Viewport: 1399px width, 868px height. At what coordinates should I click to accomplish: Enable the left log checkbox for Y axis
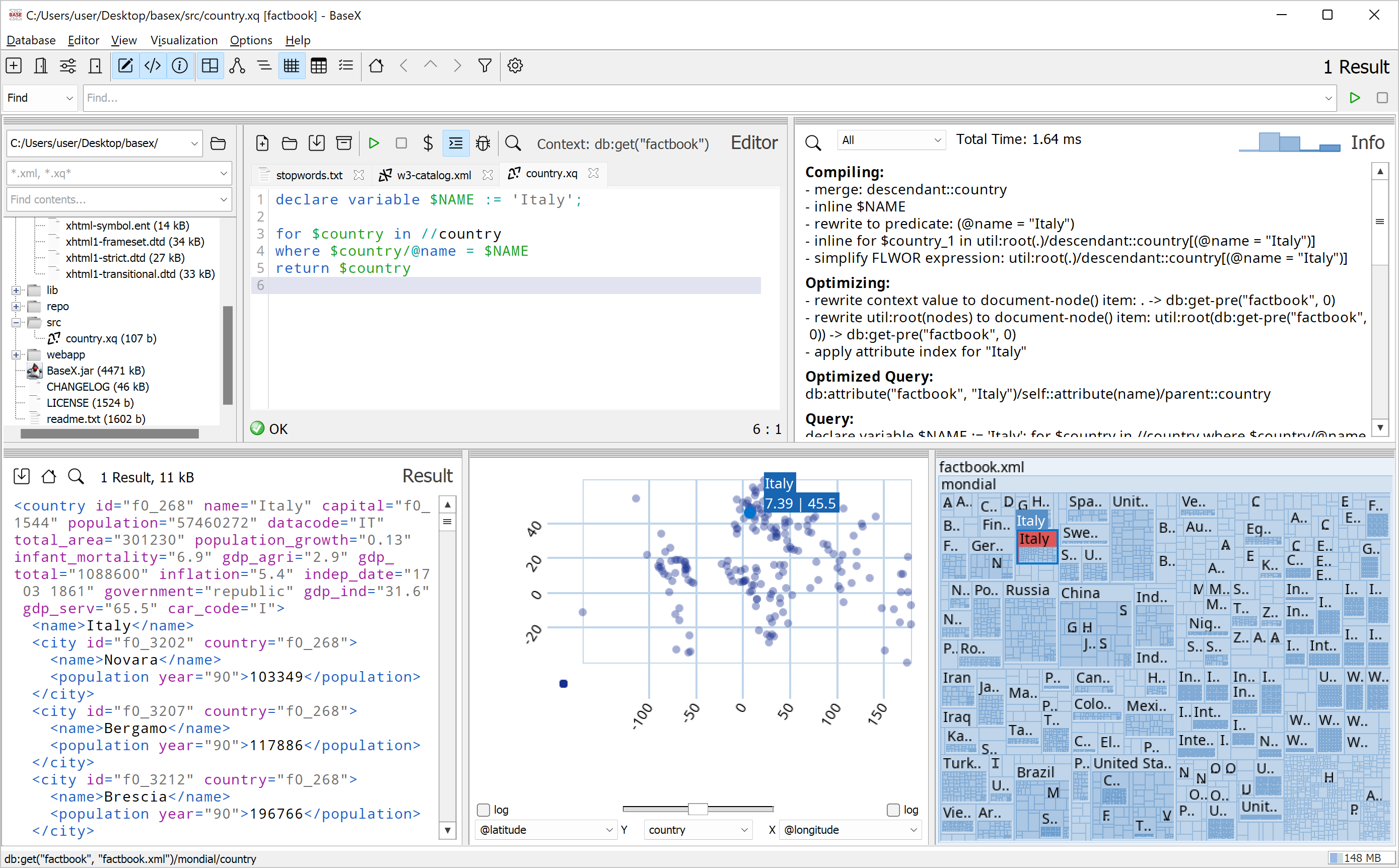pos(483,810)
